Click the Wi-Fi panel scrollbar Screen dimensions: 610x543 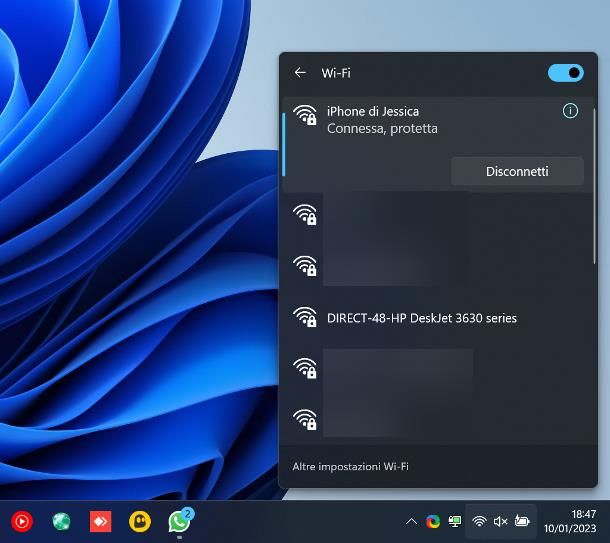click(x=594, y=187)
